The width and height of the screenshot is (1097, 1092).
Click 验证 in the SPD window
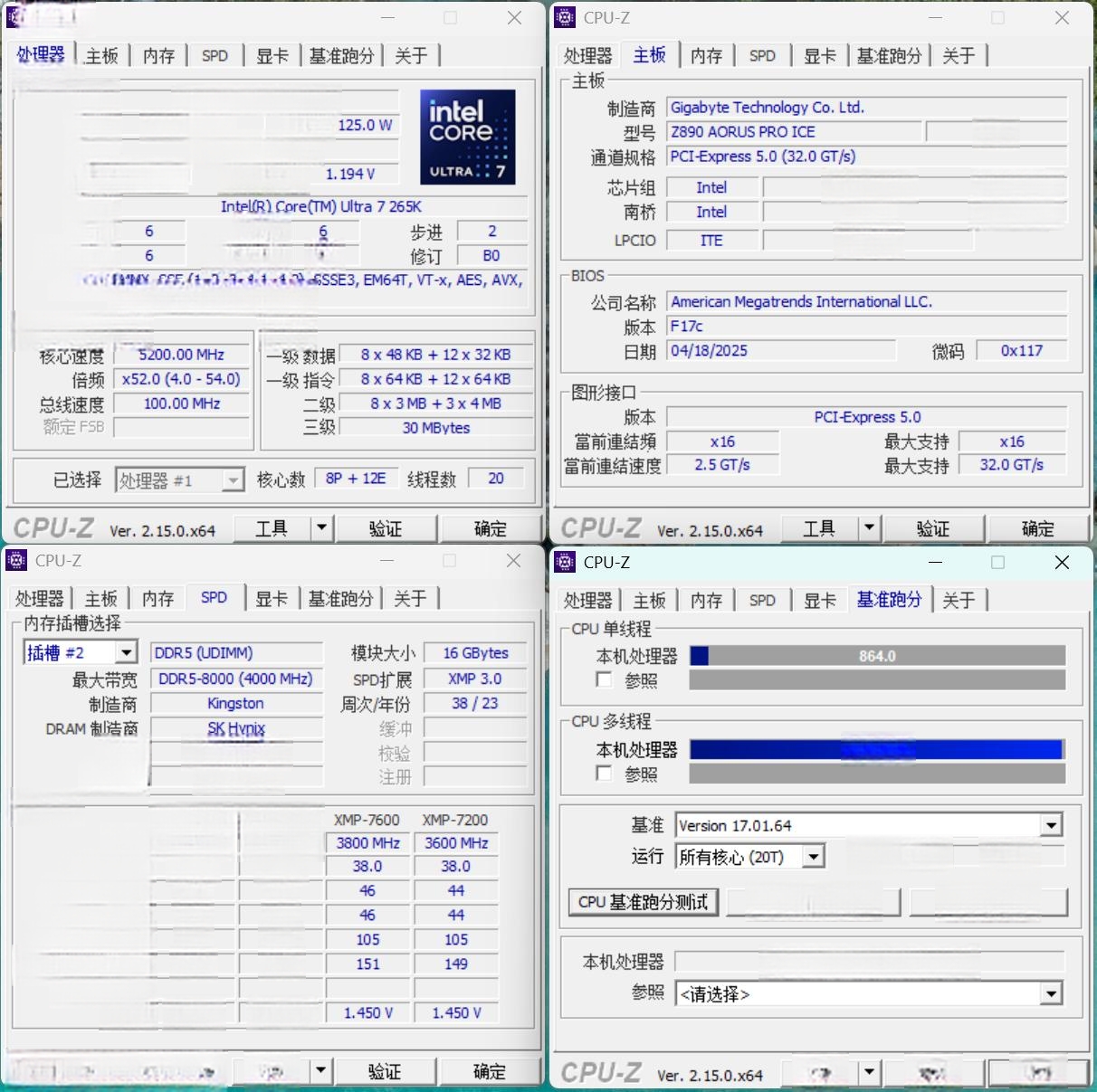tap(385, 1071)
